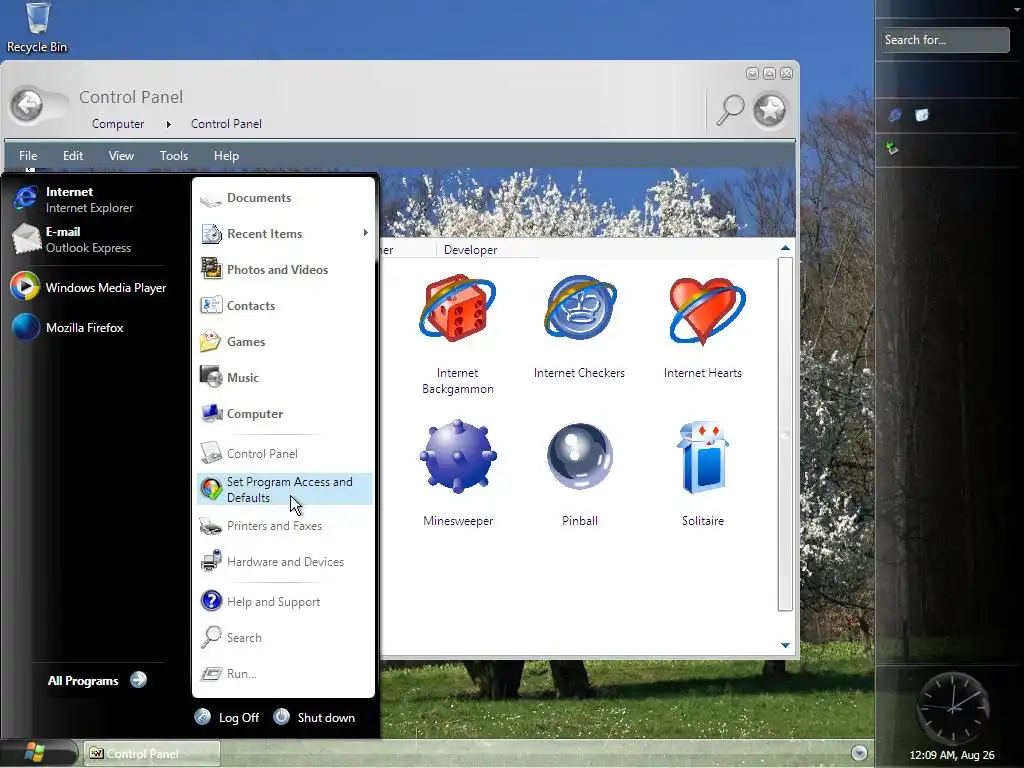Click Control Panel breadcrumb segment
This screenshot has height=768, width=1024.
226,123
